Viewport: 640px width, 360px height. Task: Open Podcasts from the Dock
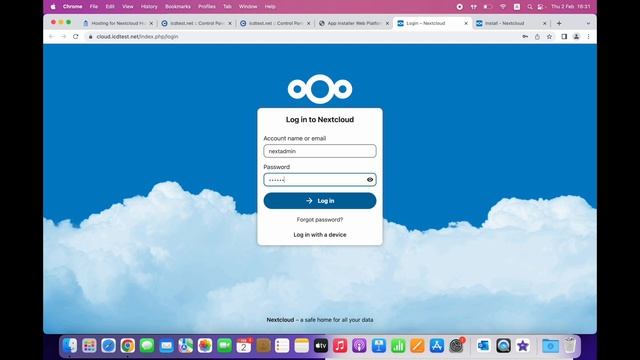click(359, 346)
